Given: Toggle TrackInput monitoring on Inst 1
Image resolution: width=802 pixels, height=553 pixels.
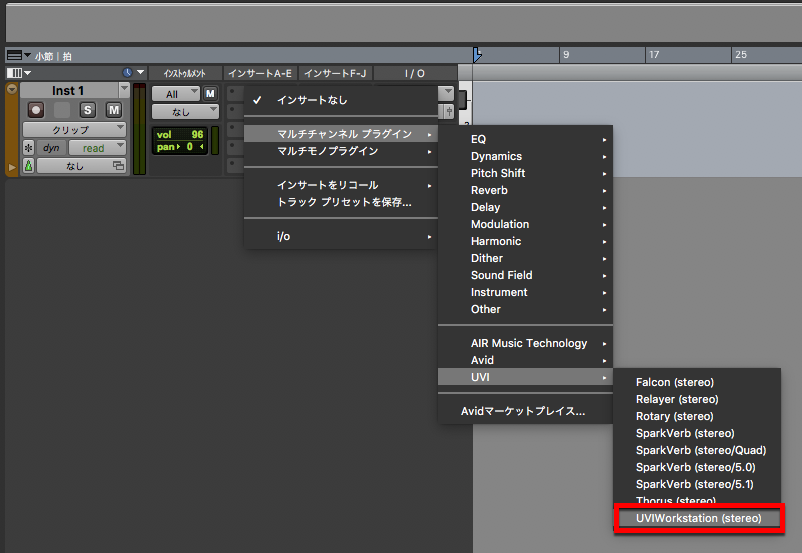Looking at the screenshot, I should (x=62, y=110).
